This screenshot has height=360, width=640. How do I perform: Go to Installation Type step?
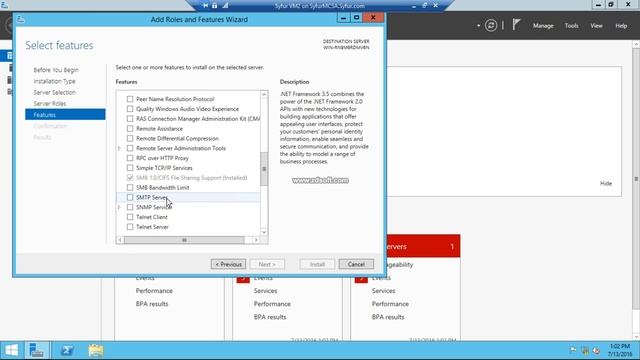coord(54,81)
